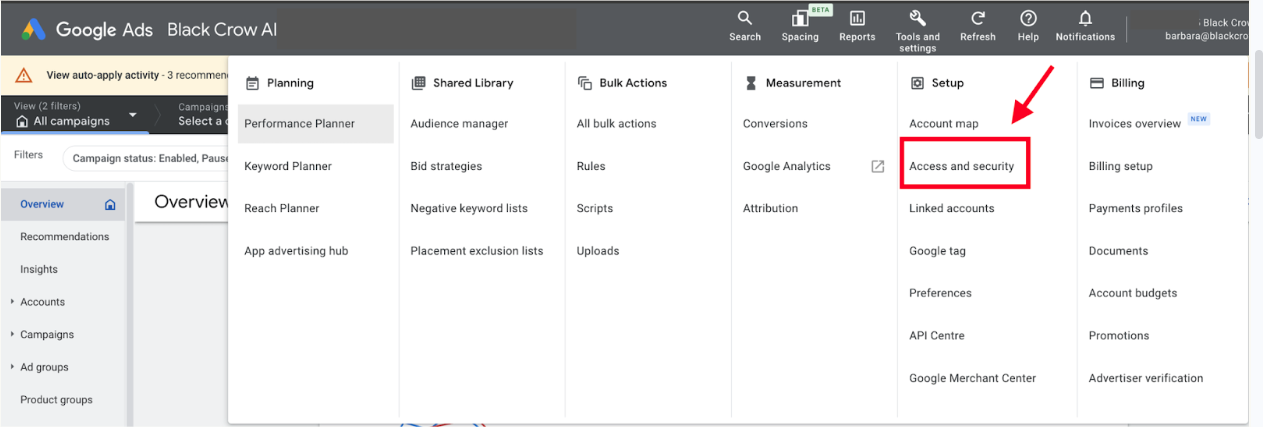Open Insights in left sidebar
1263x427 pixels.
(x=39, y=269)
